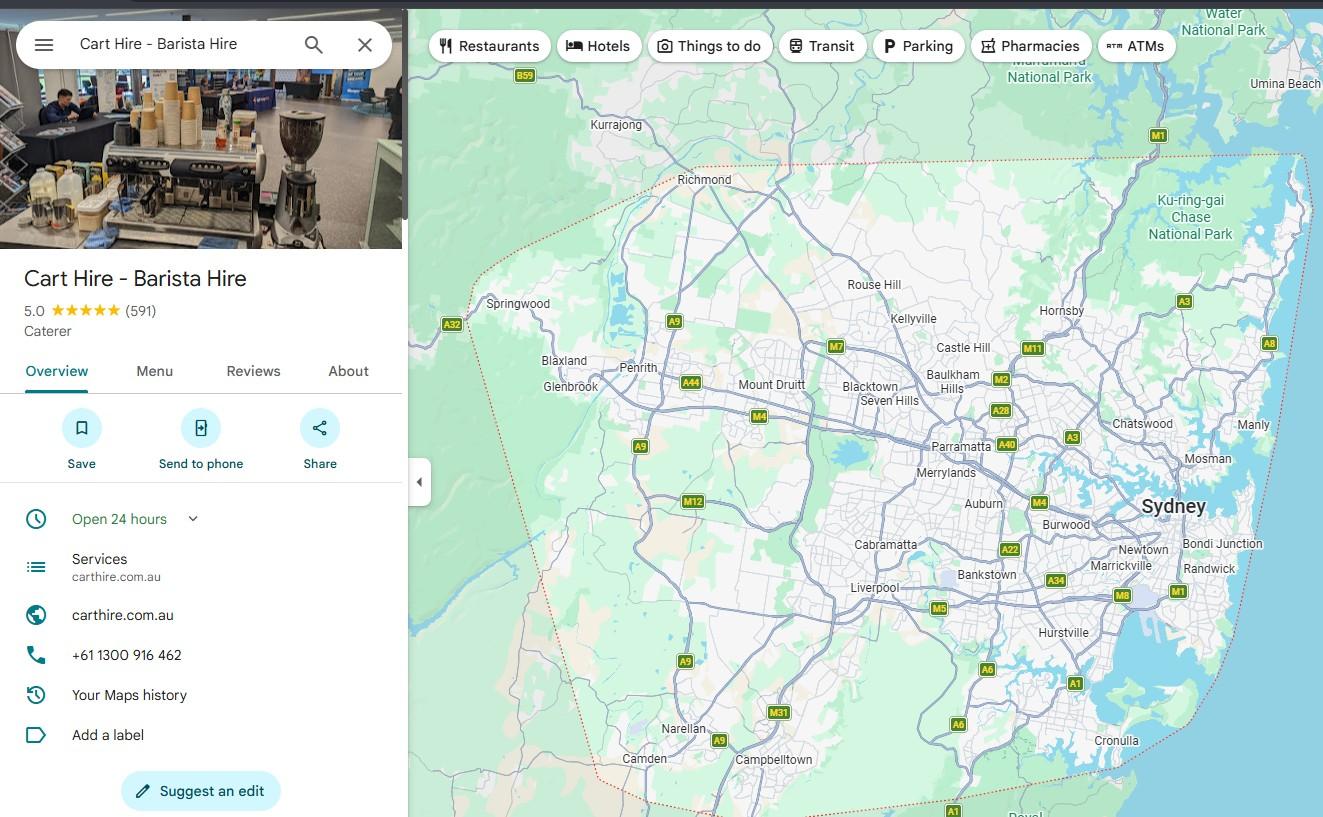This screenshot has height=817, width=1323.
Task: Click the phone handset icon
Action: (36, 655)
